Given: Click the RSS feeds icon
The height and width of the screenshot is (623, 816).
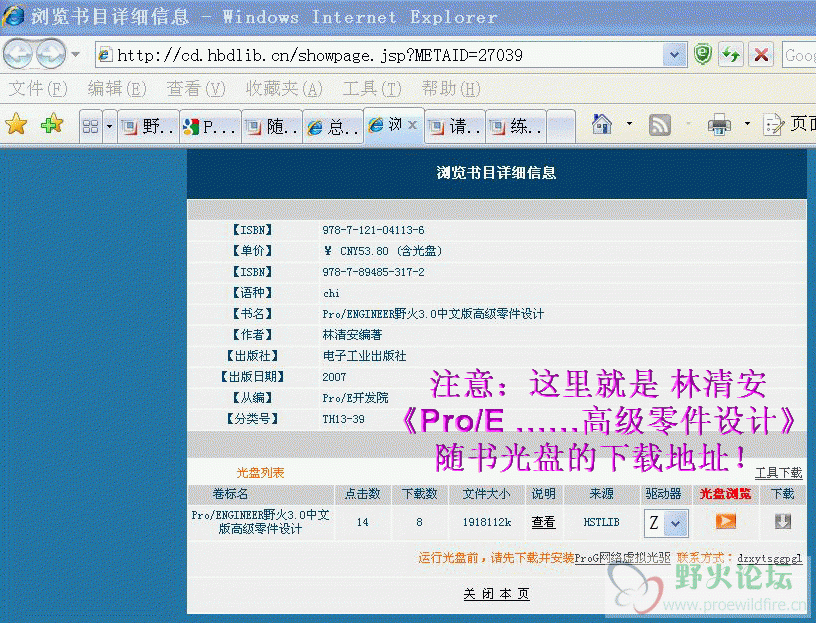Looking at the screenshot, I should [x=659, y=125].
